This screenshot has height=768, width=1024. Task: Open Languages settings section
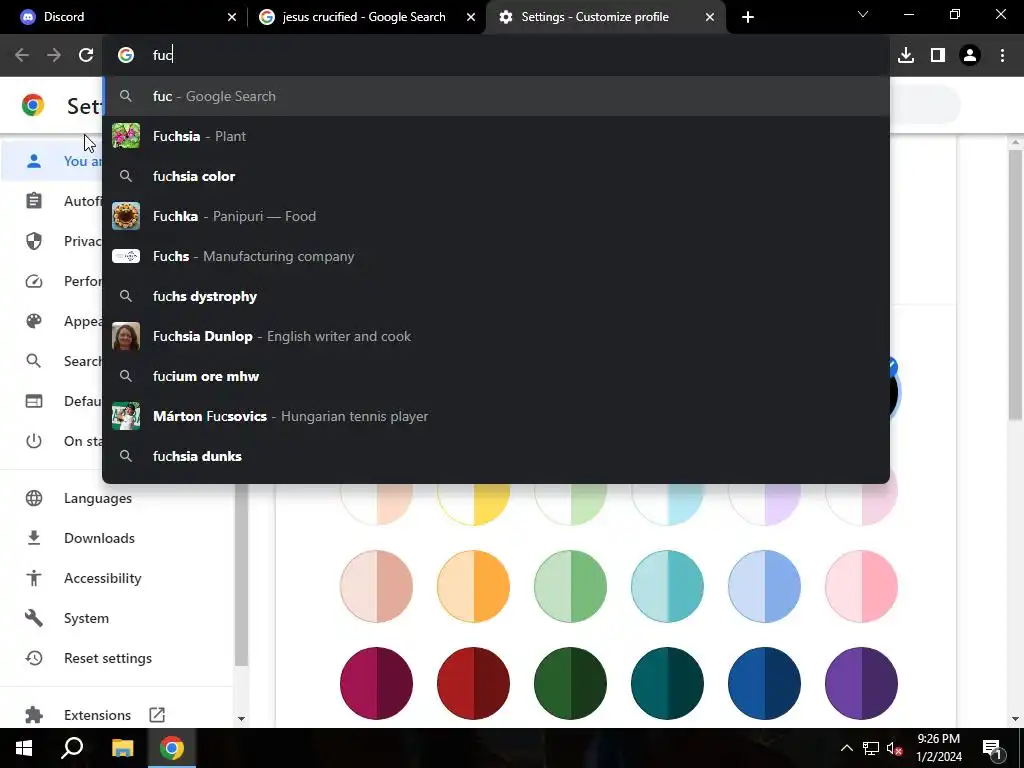98,498
